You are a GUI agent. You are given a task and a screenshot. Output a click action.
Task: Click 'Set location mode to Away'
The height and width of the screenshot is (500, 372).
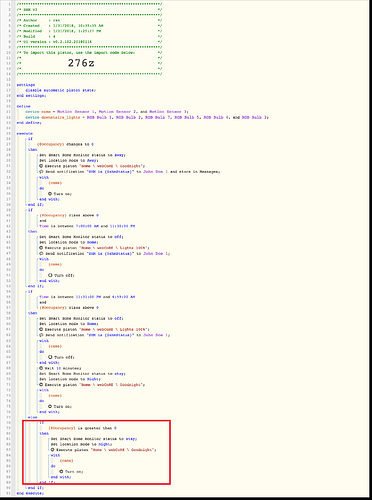pyautogui.click(x=68, y=160)
